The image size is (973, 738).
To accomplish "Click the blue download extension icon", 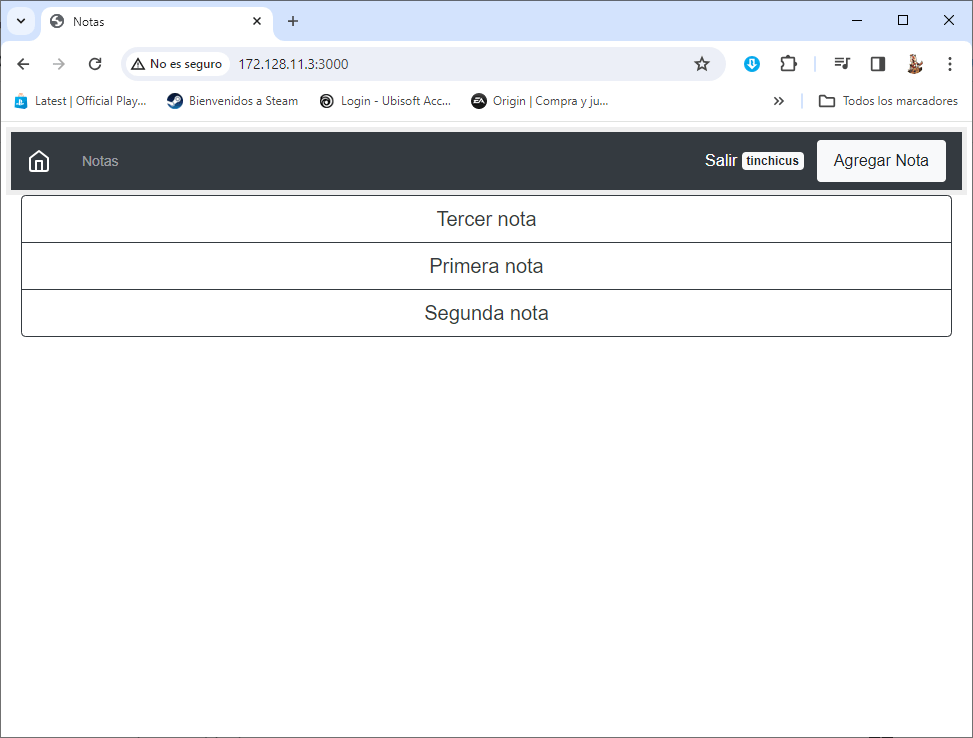I will click(x=752, y=64).
